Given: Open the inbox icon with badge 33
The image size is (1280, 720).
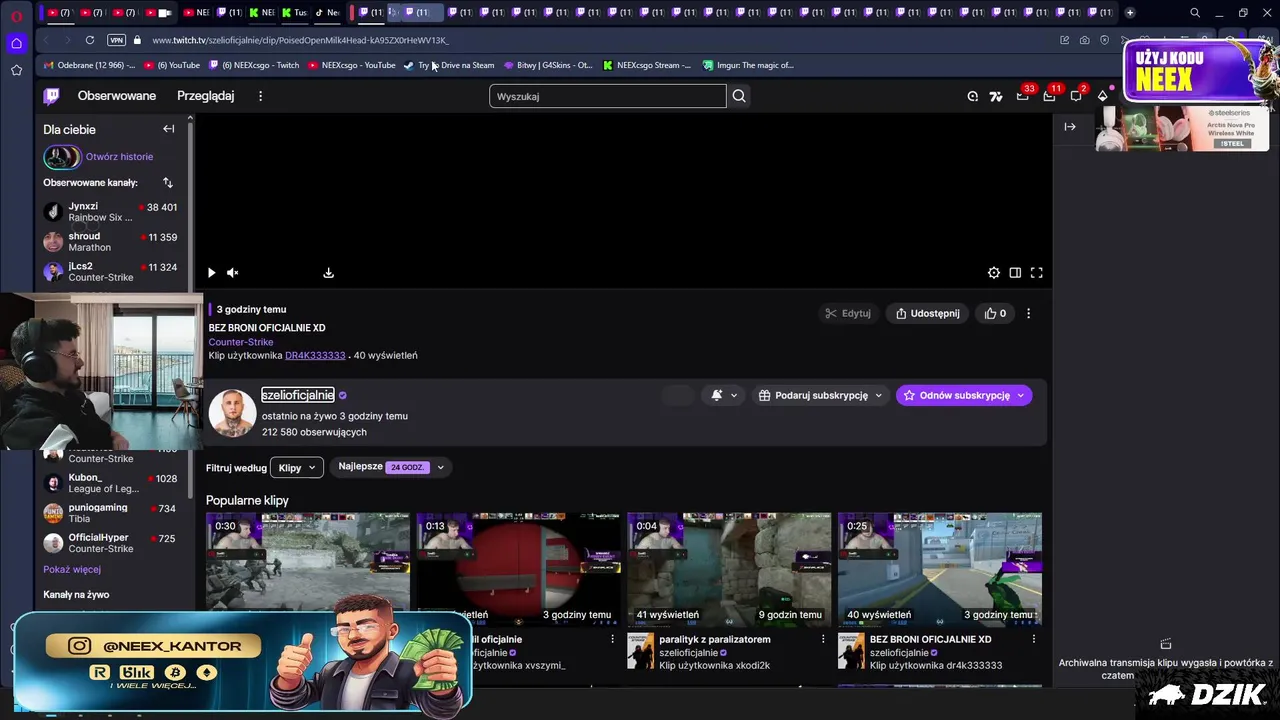Looking at the screenshot, I should click(x=1022, y=96).
